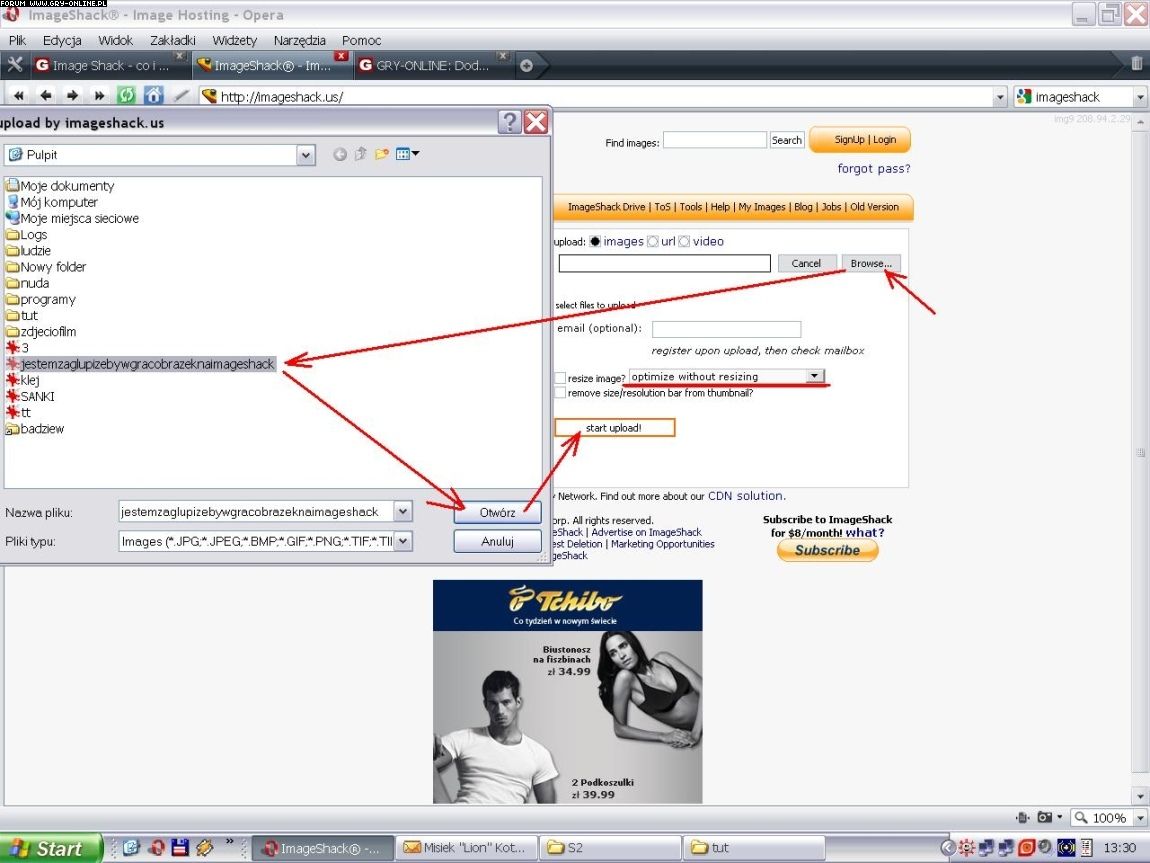1150x863 pixels.
Task: Click the home page icon in toolbar
Action: pos(153,96)
